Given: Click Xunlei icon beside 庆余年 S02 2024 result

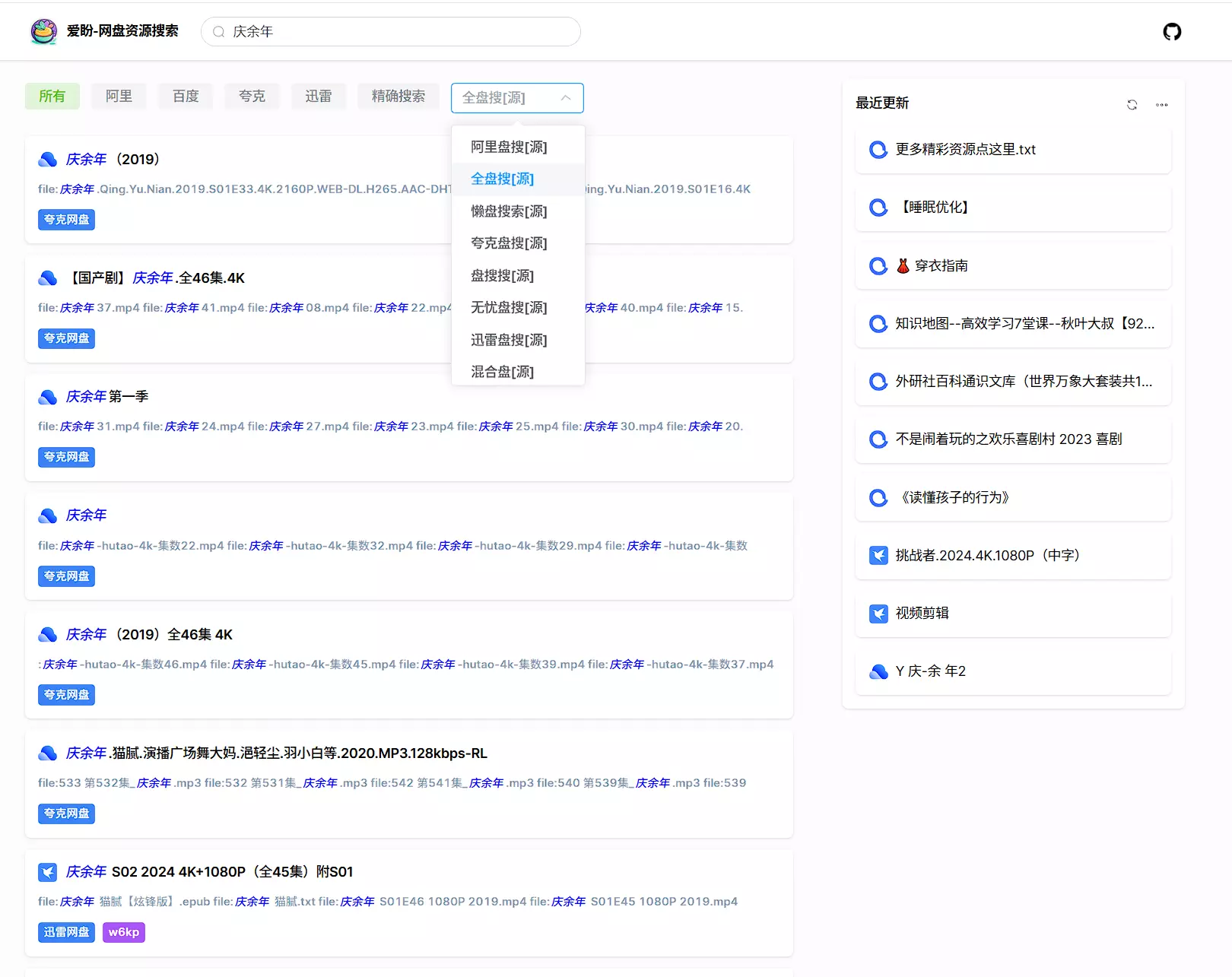Looking at the screenshot, I should (x=48, y=872).
